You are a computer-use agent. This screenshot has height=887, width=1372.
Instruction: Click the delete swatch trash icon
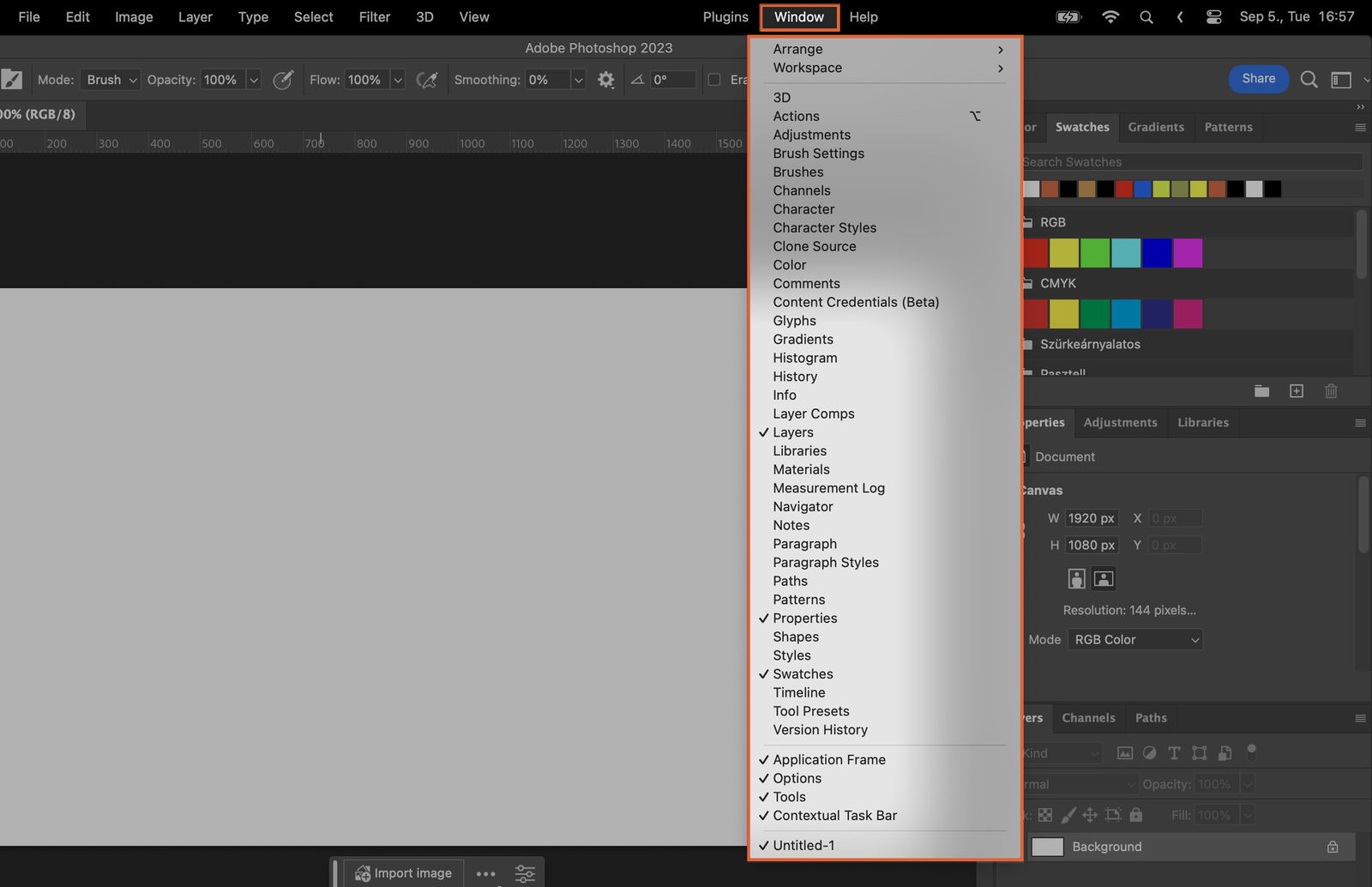coord(1331,391)
